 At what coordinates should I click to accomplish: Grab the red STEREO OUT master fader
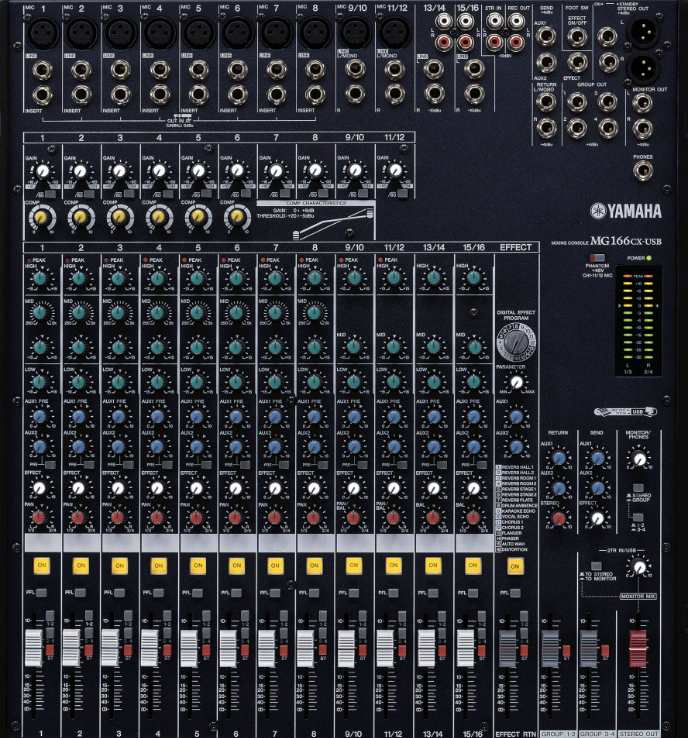coord(638,648)
